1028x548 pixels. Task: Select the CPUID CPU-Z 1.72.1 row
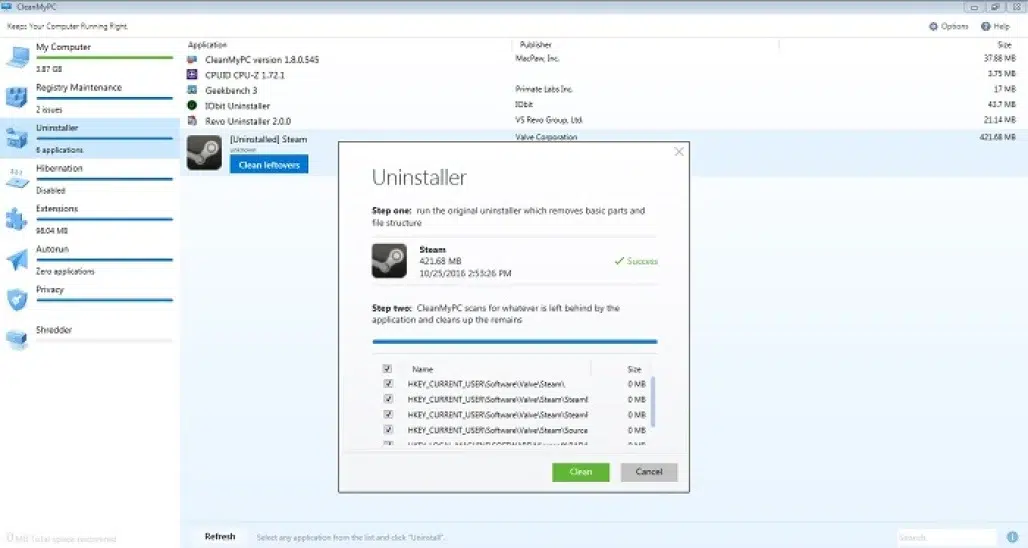coord(603,75)
